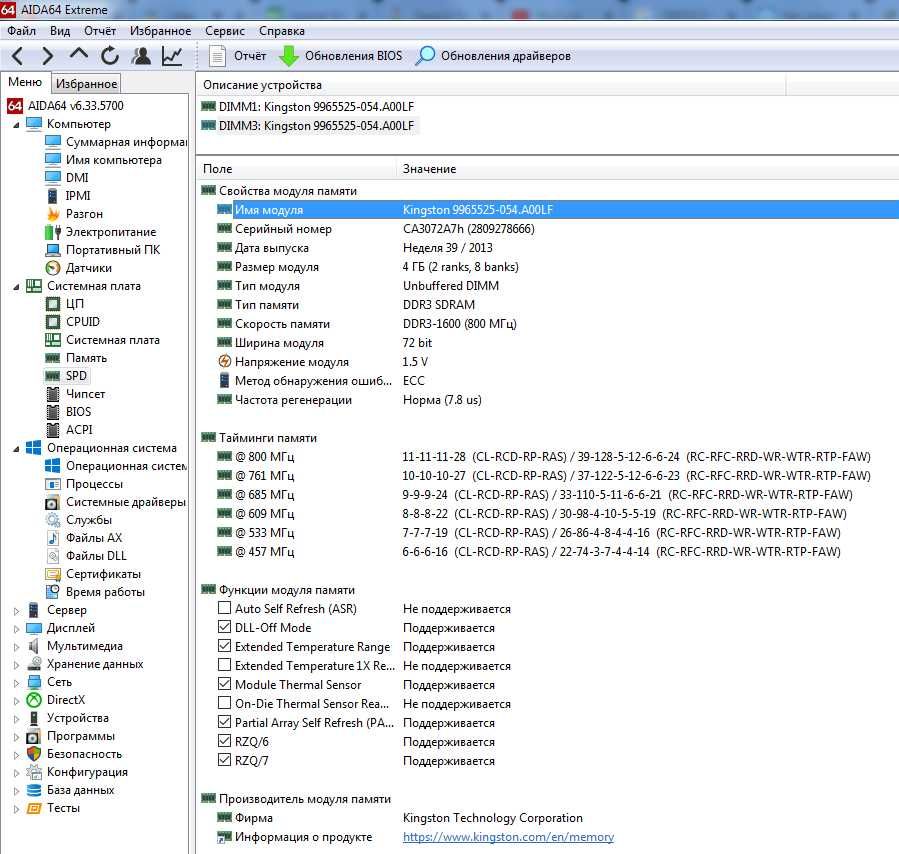
Task: Expand the DirectX tree node
Action: (x=17, y=700)
